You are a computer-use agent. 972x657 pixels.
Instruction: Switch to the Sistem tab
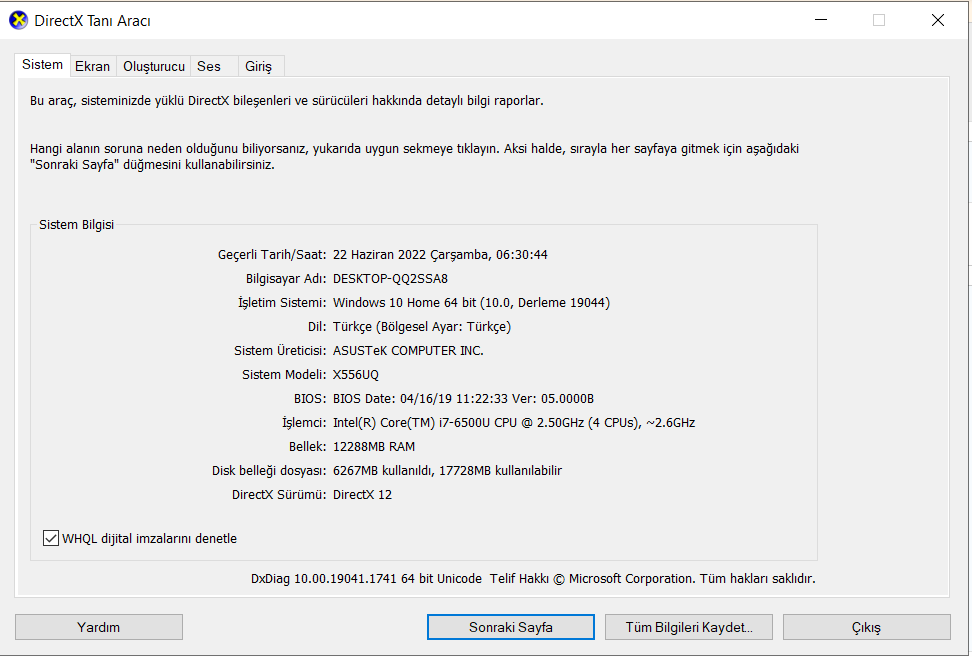[x=42, y=64]
